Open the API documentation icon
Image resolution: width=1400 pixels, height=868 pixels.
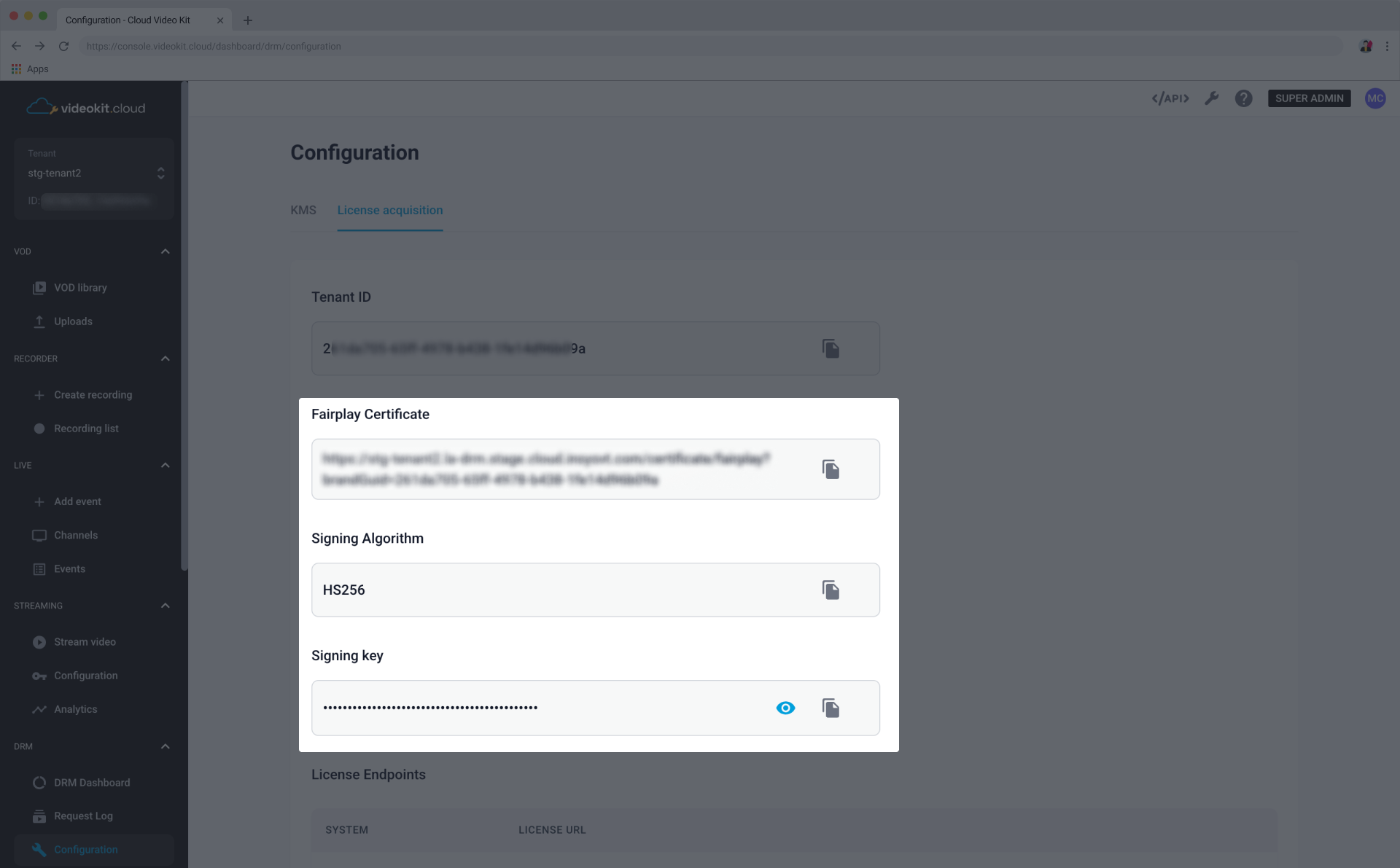click(x=1170, y=98)
